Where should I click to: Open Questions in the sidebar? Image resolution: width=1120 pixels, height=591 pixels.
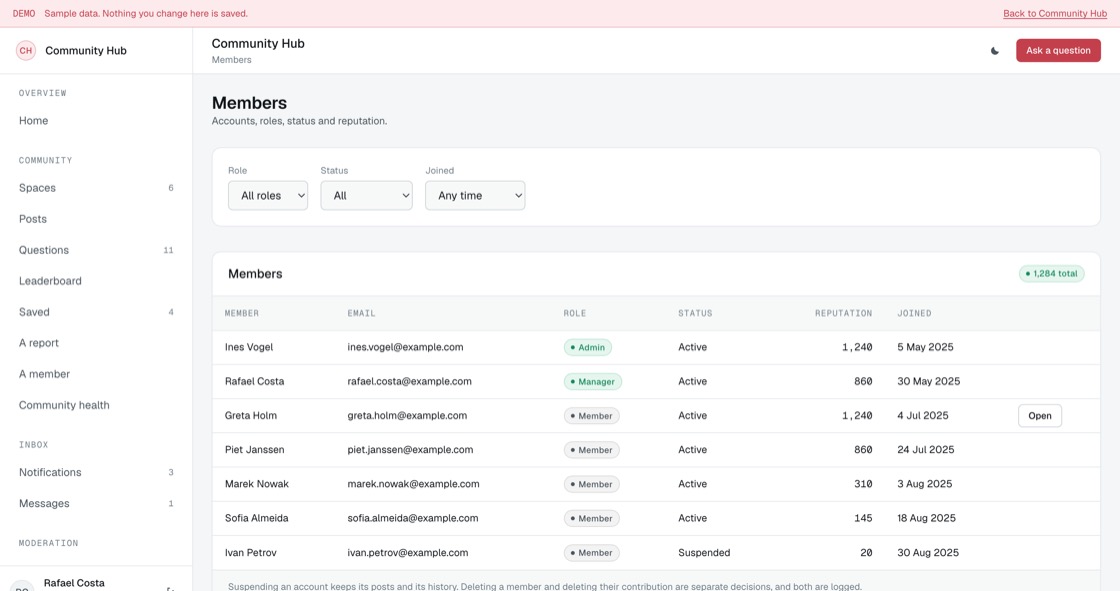coord(96,250)
